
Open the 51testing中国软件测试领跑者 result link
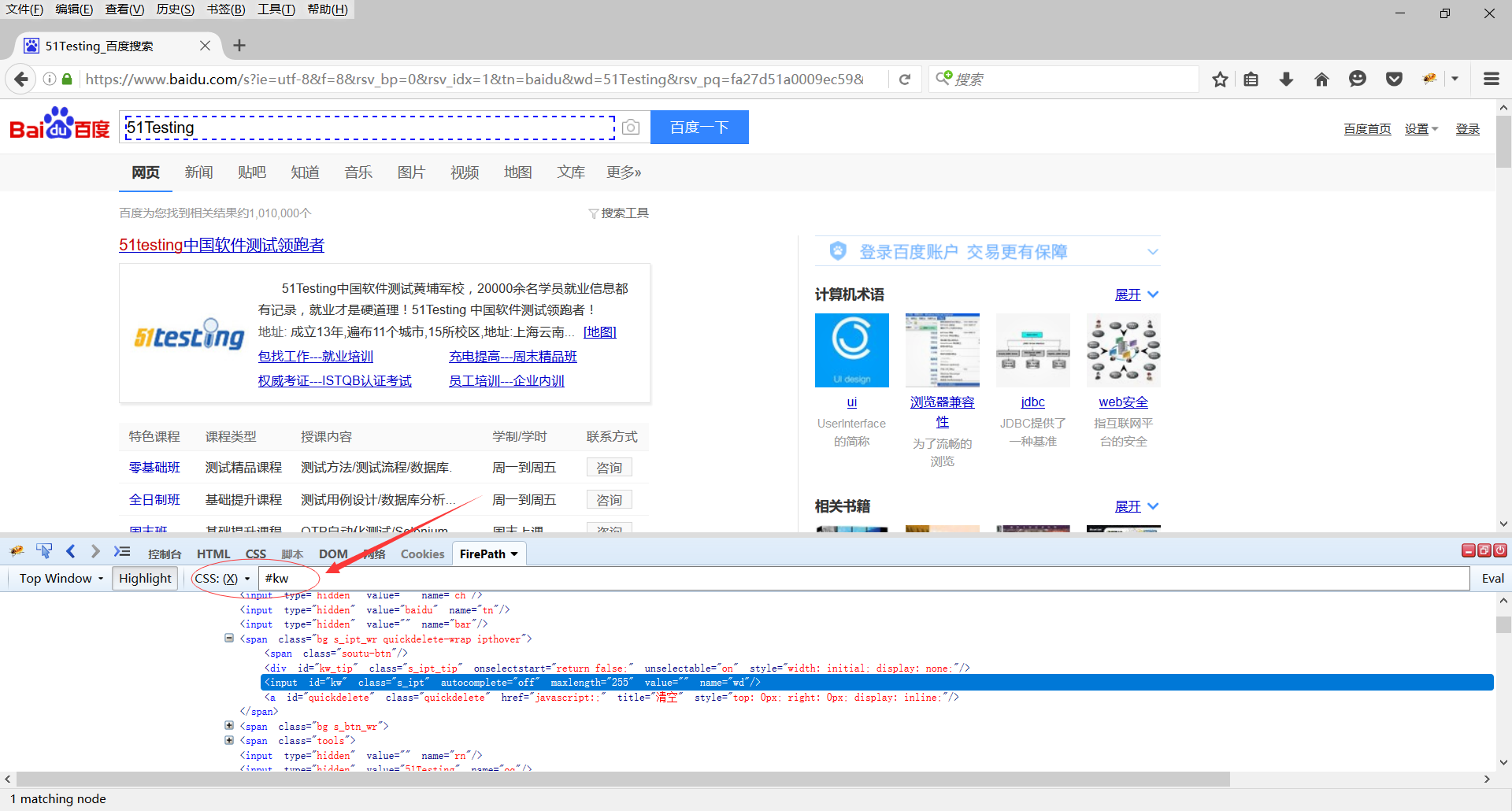(x=221, y=245)
